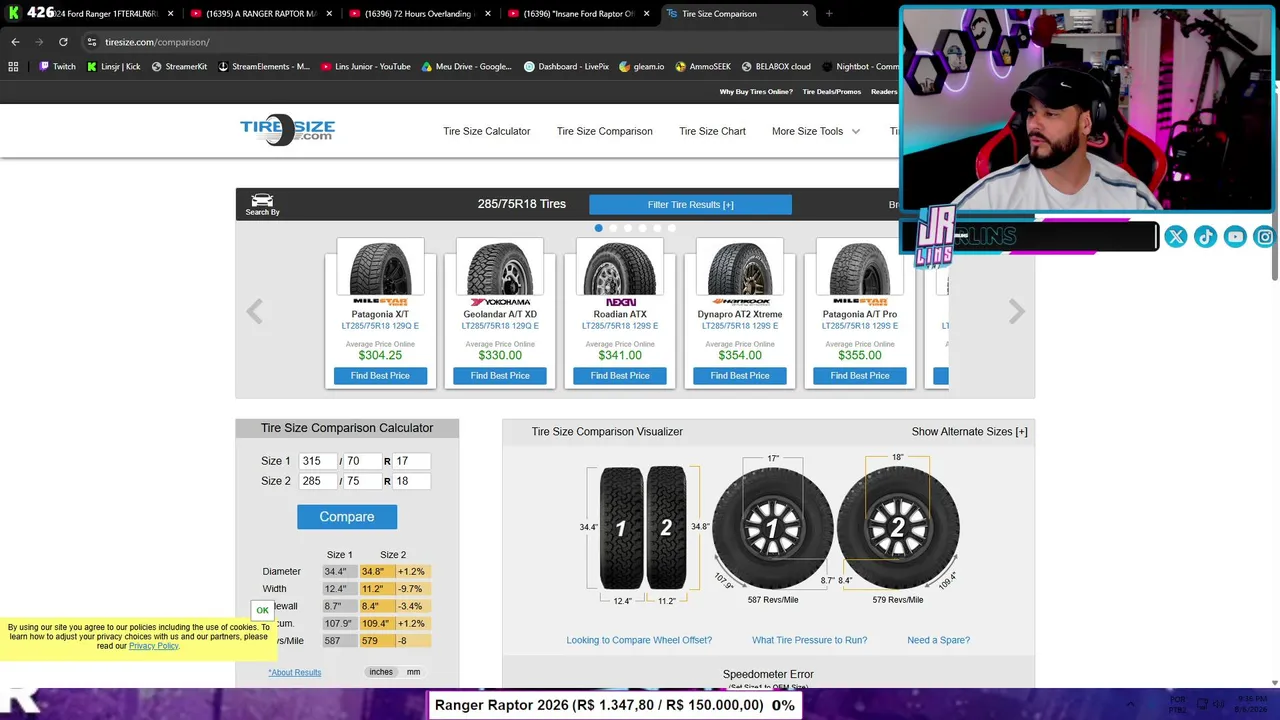Click the browser address bar URL
This screenshot has width=1280, height=720.
point(157,42)
